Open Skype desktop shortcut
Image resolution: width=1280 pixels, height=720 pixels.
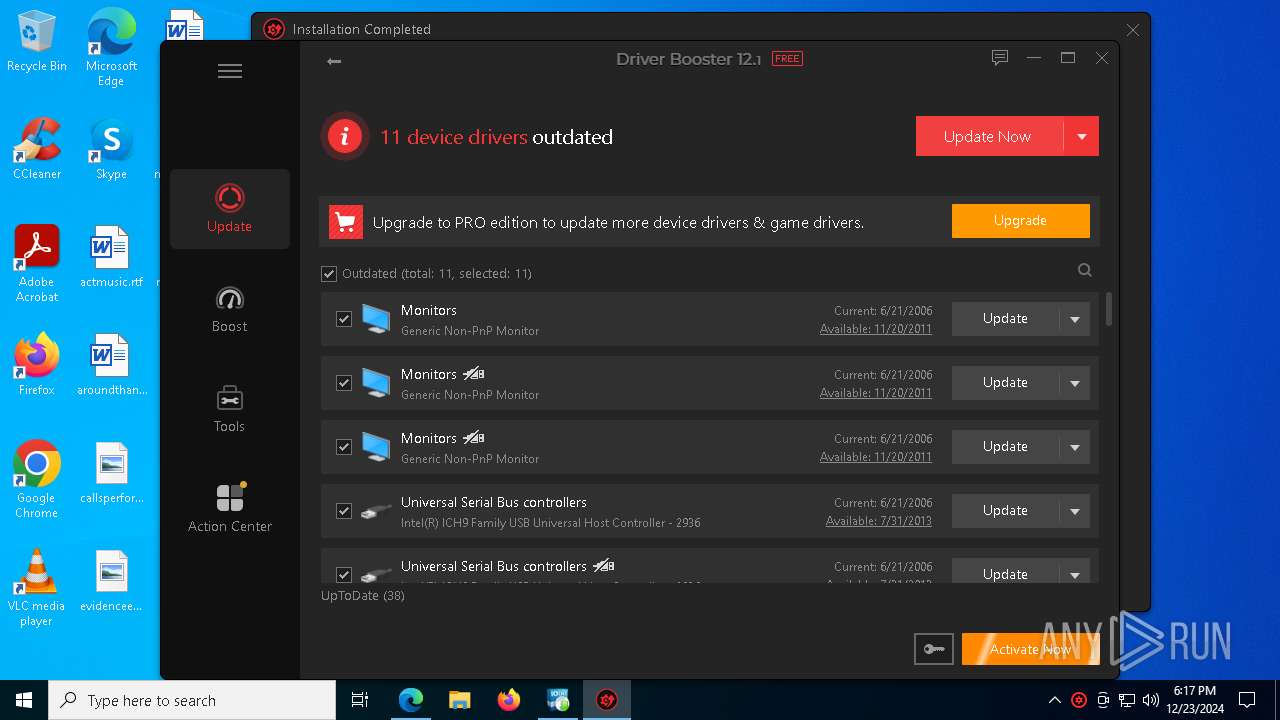(111, 149)
